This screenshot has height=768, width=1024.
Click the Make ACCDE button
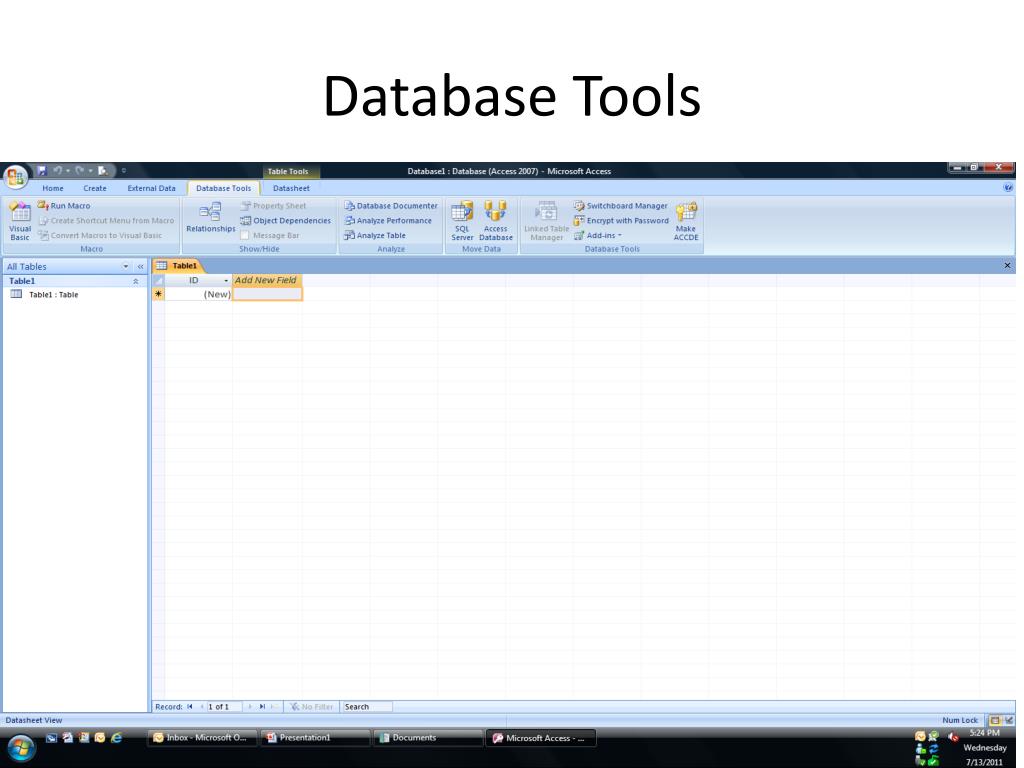point(686,221)
